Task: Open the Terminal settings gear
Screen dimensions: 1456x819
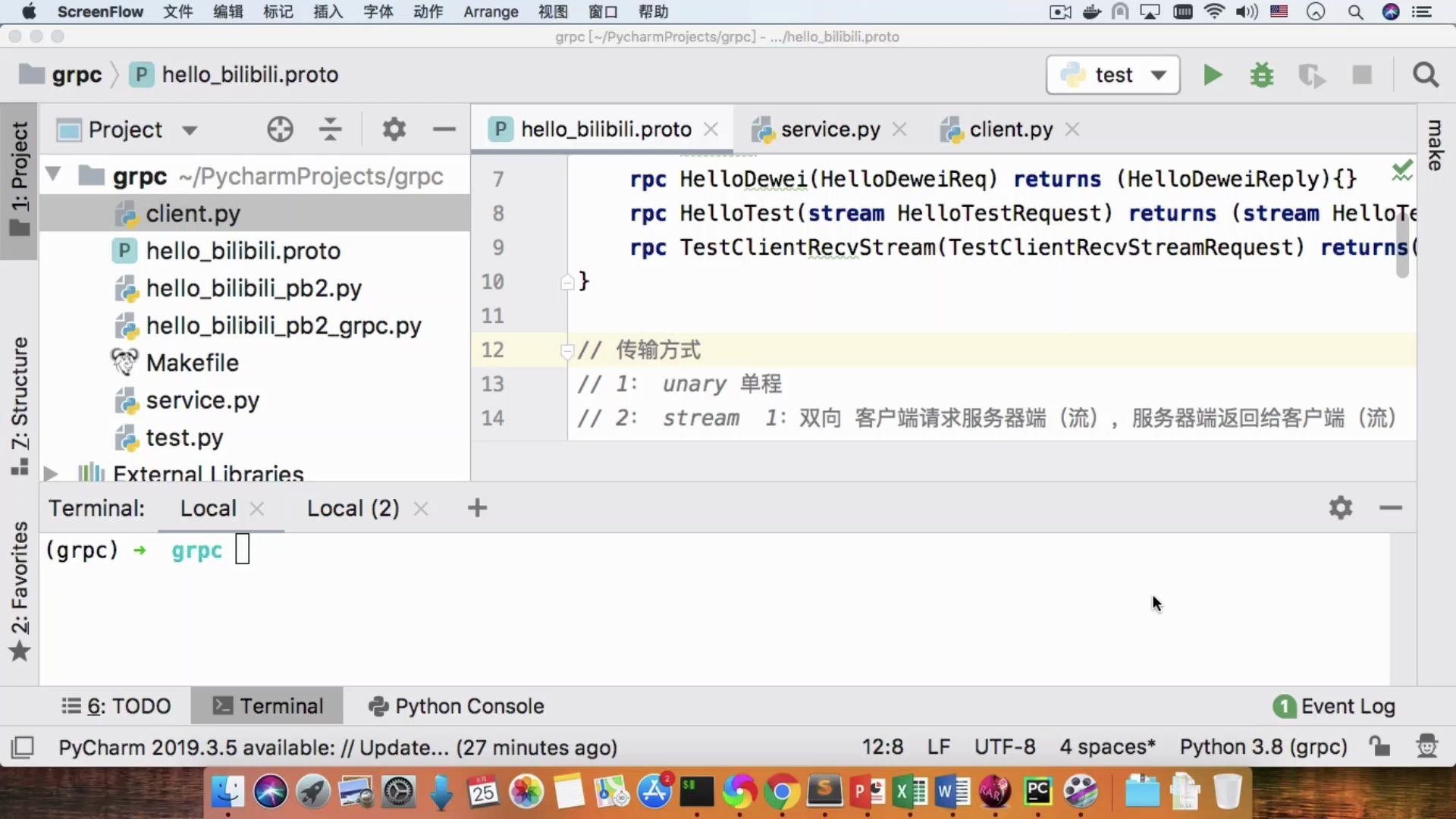Action: (x=1340, y=507)
